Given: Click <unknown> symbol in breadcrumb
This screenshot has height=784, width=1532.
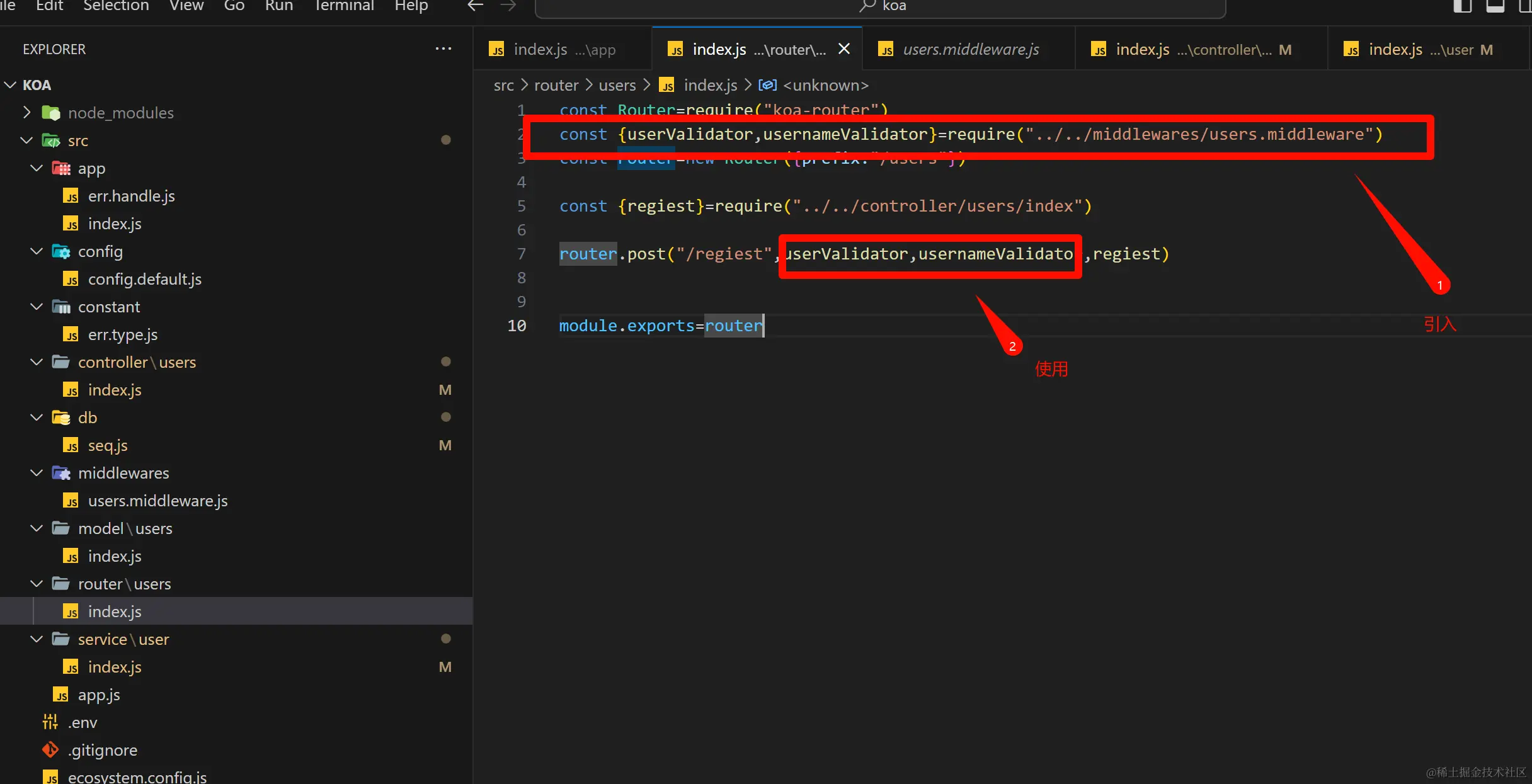Looking at the screenshot, I should [826, 85].
